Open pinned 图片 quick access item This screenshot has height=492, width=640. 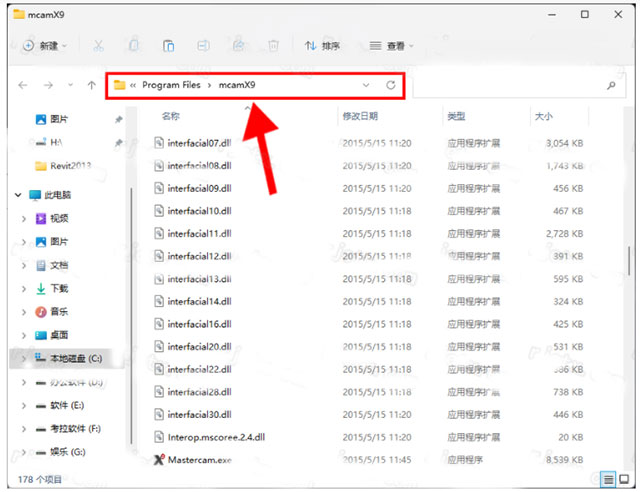click(x=51, y=119)
